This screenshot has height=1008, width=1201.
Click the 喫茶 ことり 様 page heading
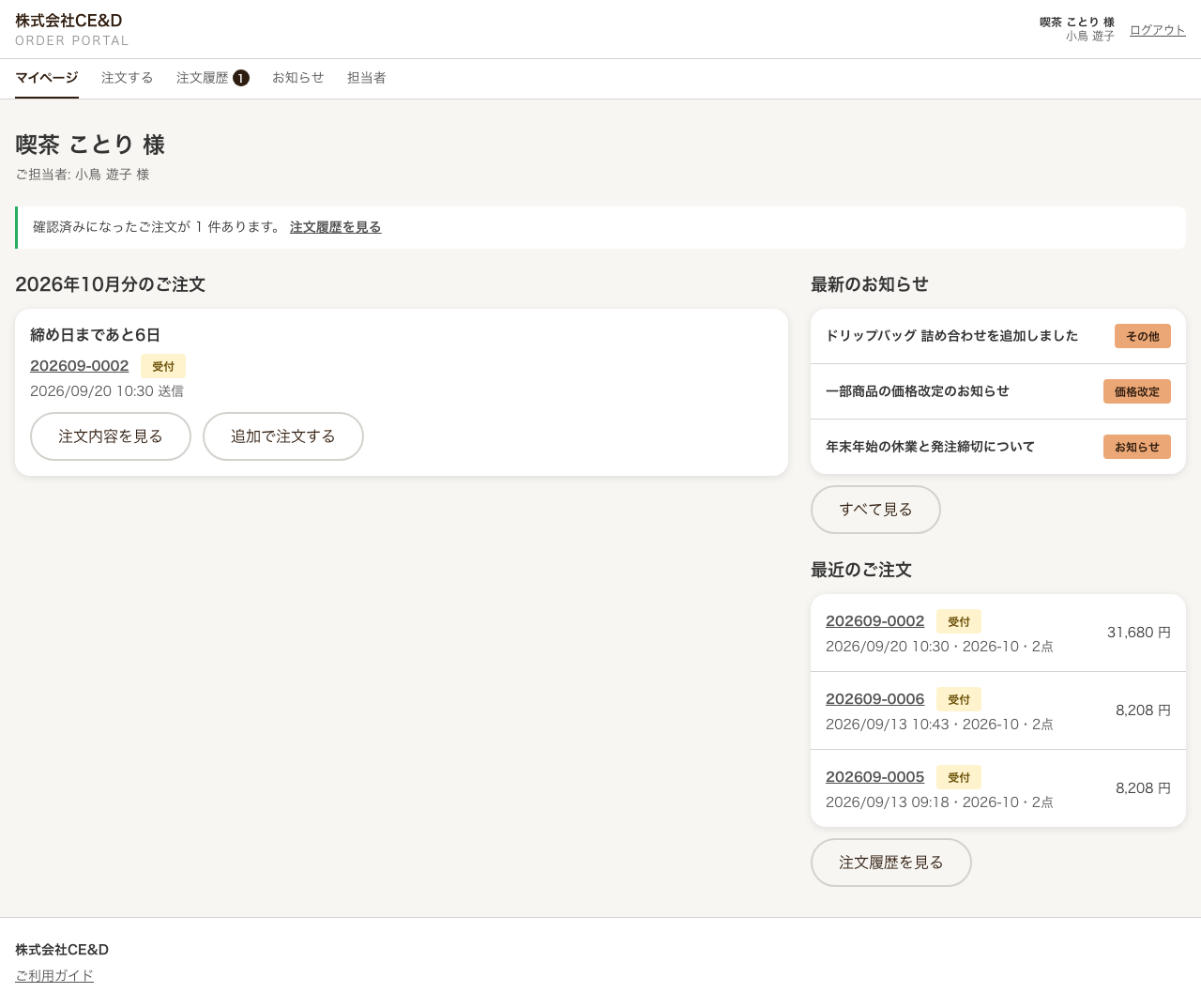pos(90,145)
